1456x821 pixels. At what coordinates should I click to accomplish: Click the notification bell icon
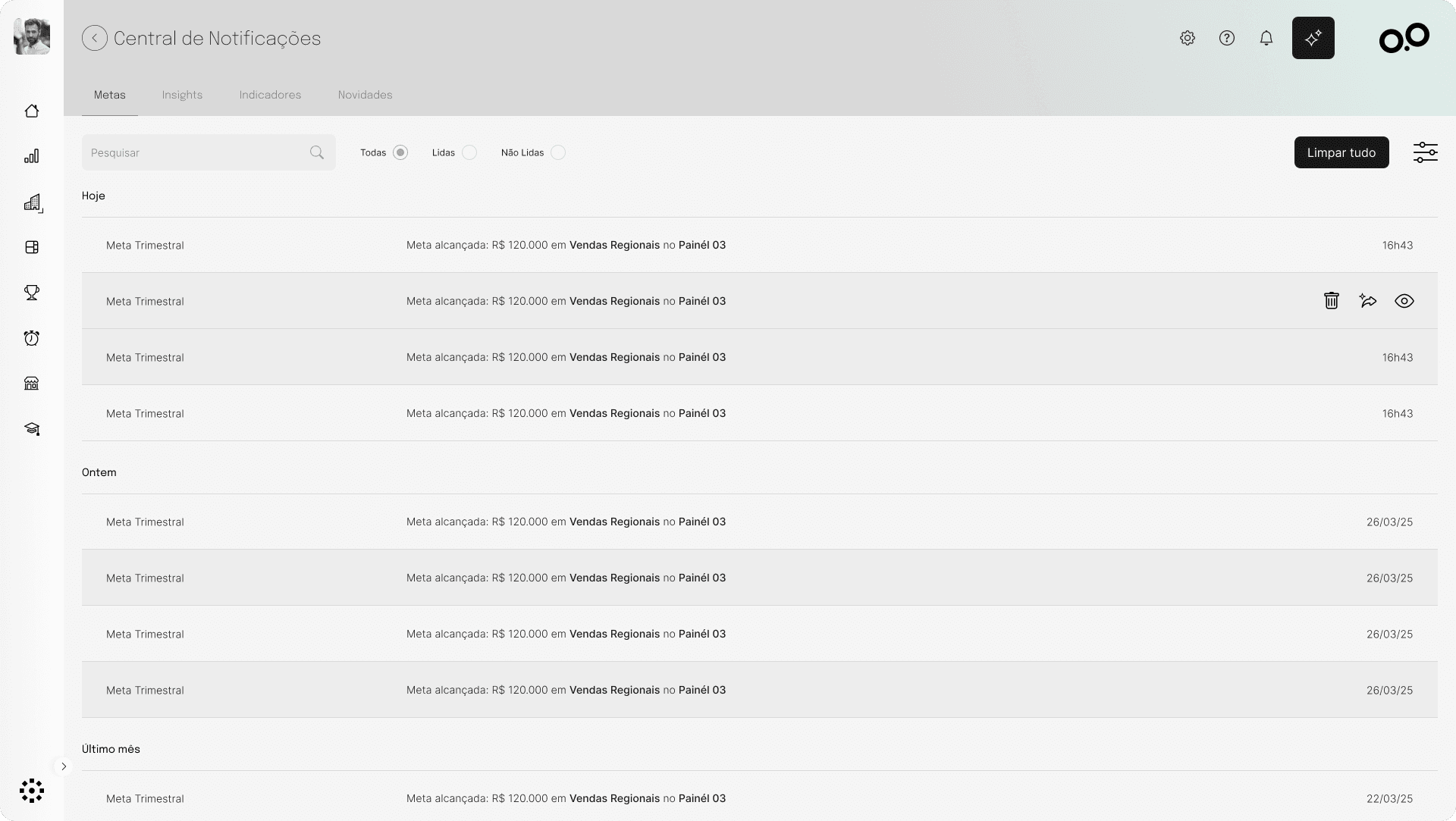[x=1266, y=38]
